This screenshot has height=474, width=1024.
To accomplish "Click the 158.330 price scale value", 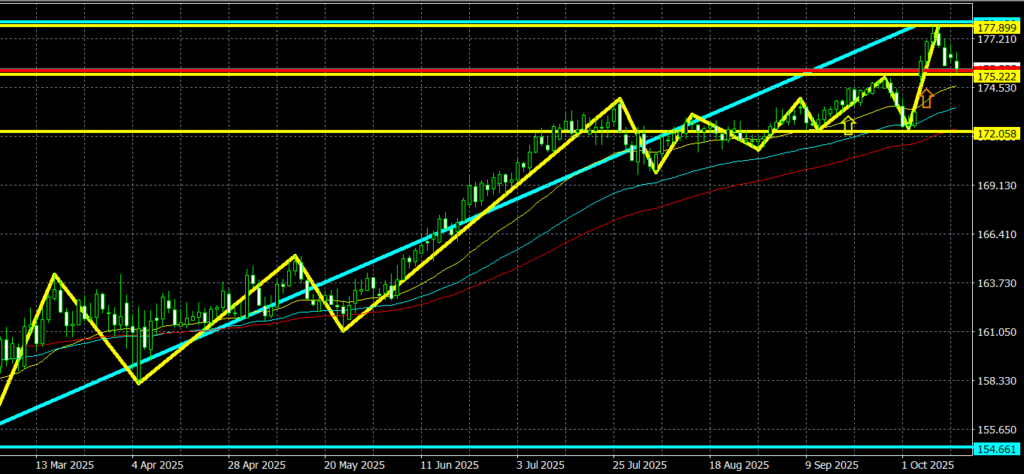I will (x=995, y=381).
